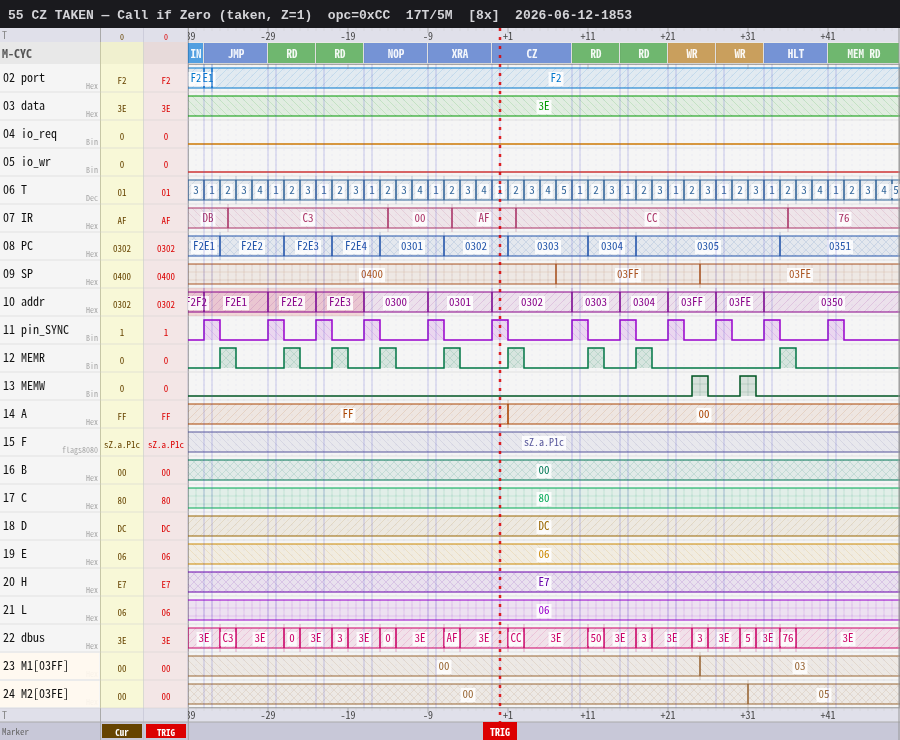Select the 11 pin_SYNC signal row
900x740 pixels.
[450, 330]
